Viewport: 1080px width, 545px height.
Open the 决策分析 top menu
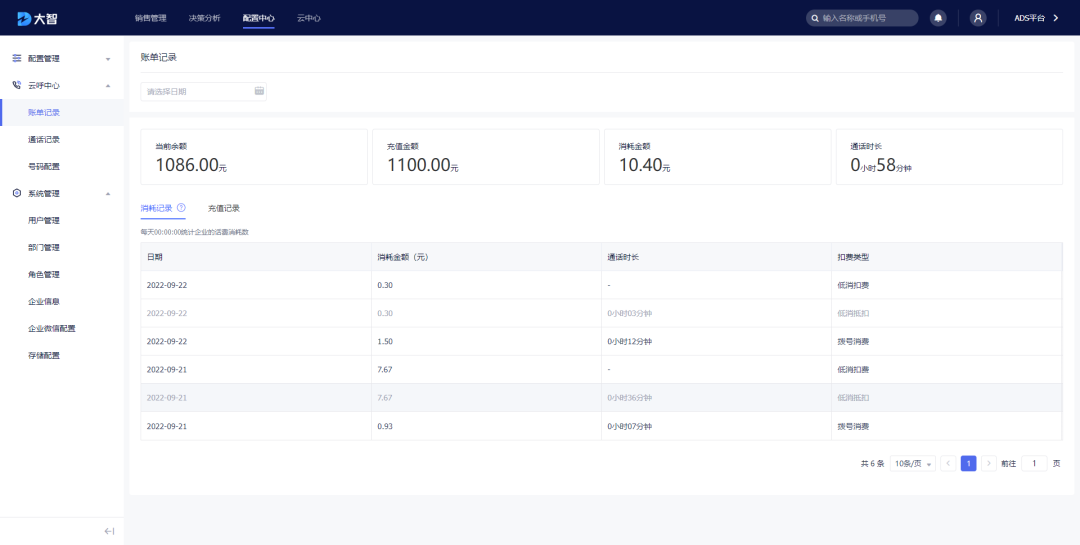204,18
